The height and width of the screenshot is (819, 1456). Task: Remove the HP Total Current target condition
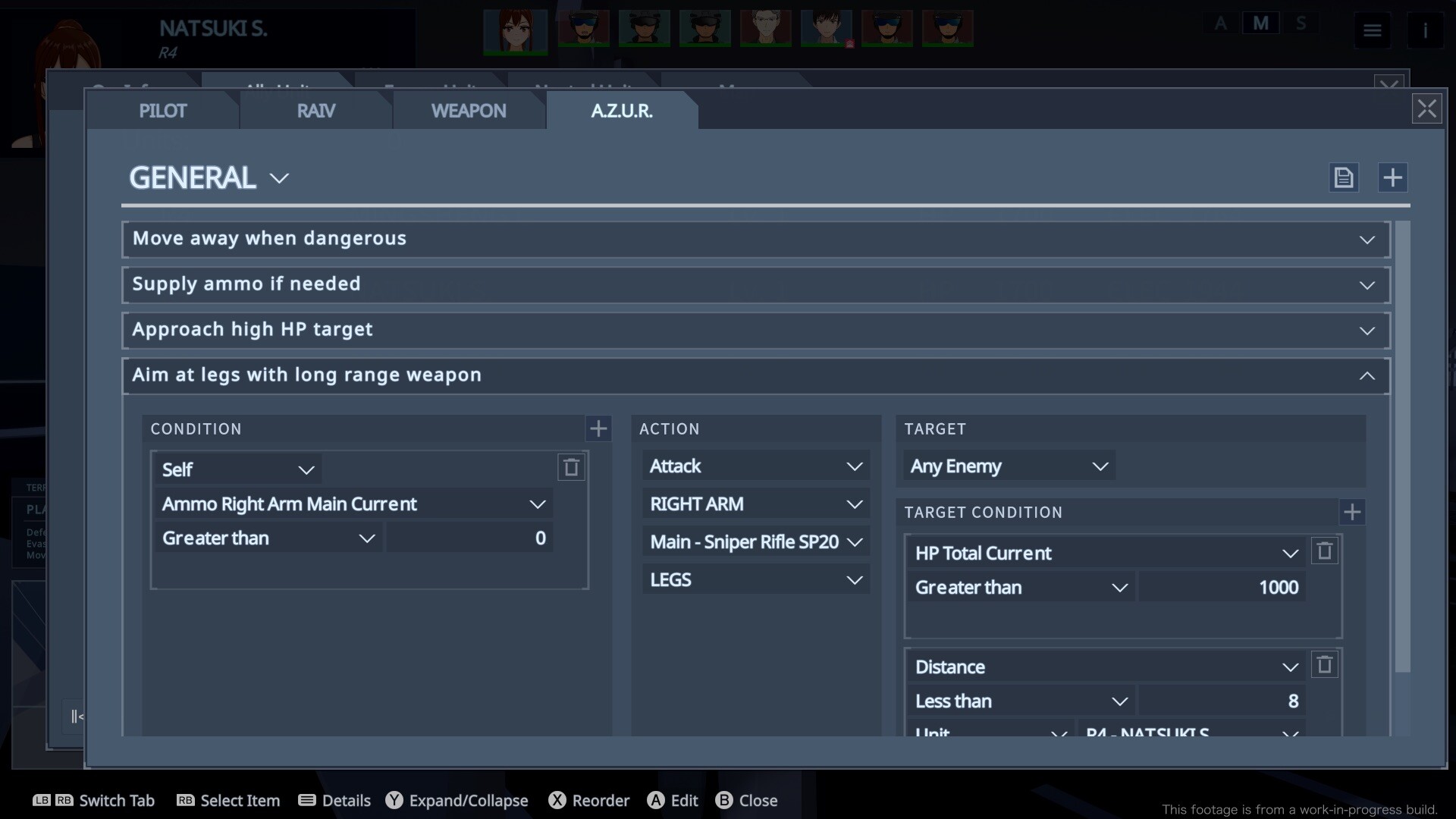pos(1324,551)
